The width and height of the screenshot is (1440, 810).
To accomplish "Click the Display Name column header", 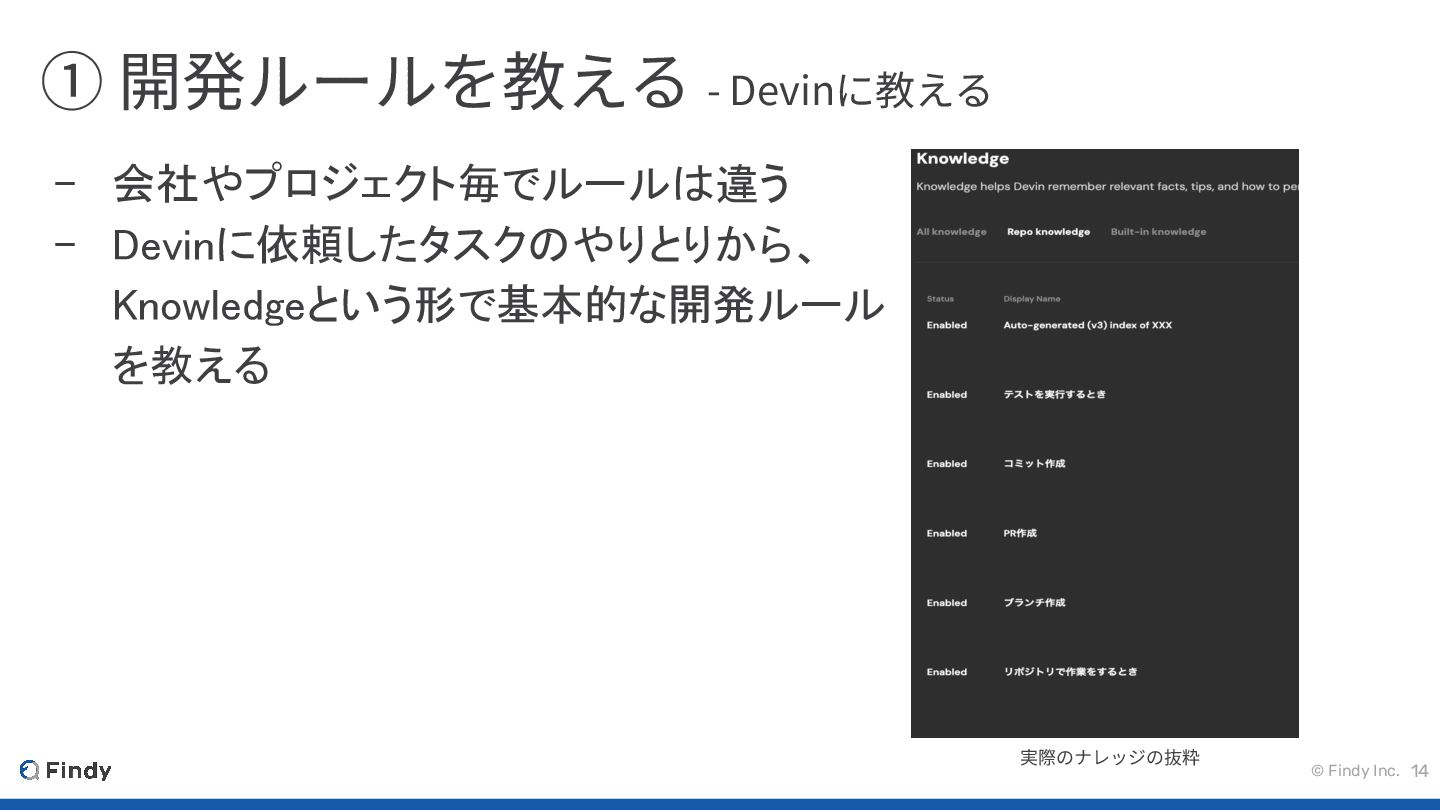I will click(1032, 299).
